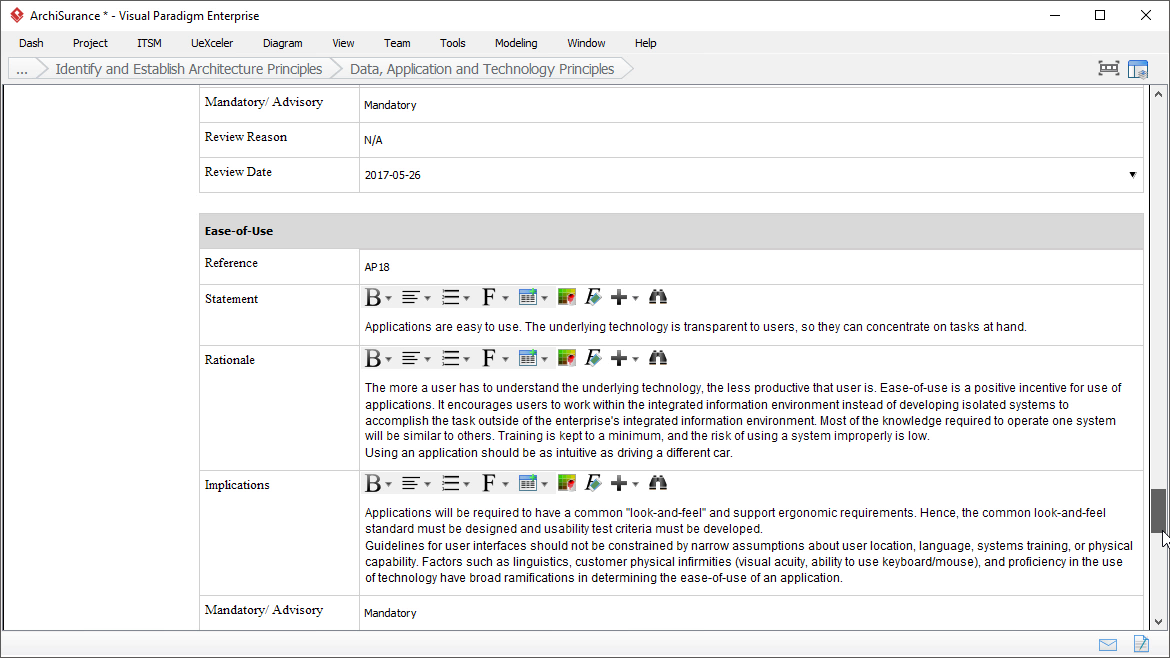Click plus icon in Statement toolbar
1170x658 pixels.
tap(619, 298)
